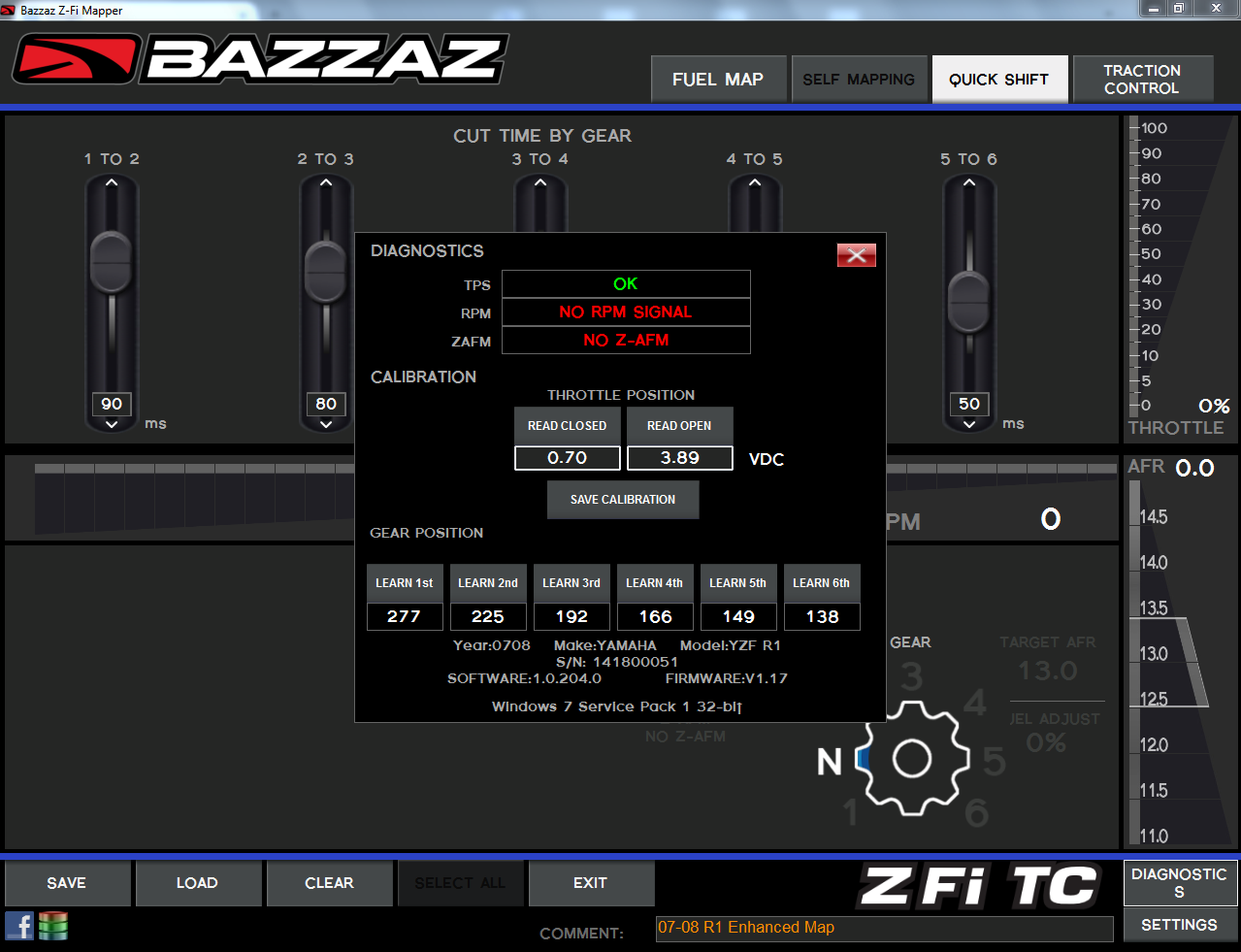Increase 5 to 6 cut time up arrow
Screen dimensions: 1241x952
pyautogui.click(x=968, y=182)
